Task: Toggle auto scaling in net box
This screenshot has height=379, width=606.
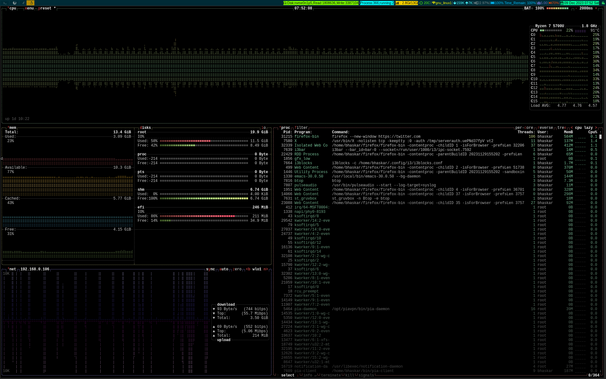Action: coord(224,269)
